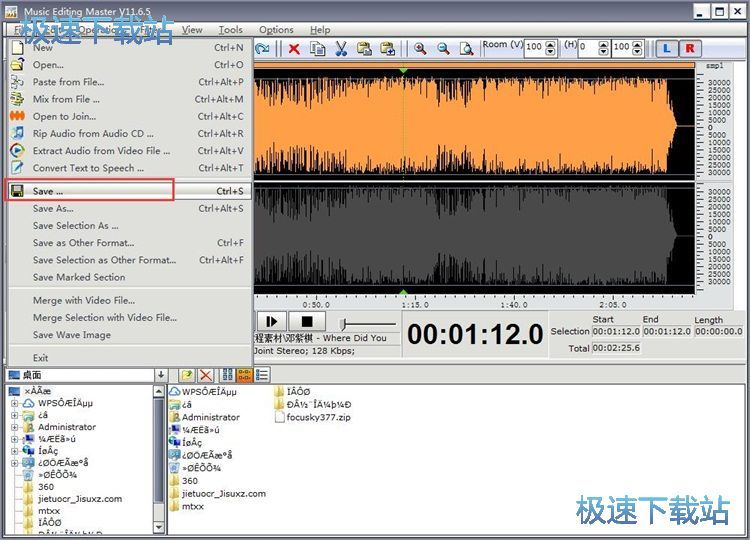Screen dimensions: 750x540
Task: Click the Copy icon in the toolbar
Action: tap(317, 49)
